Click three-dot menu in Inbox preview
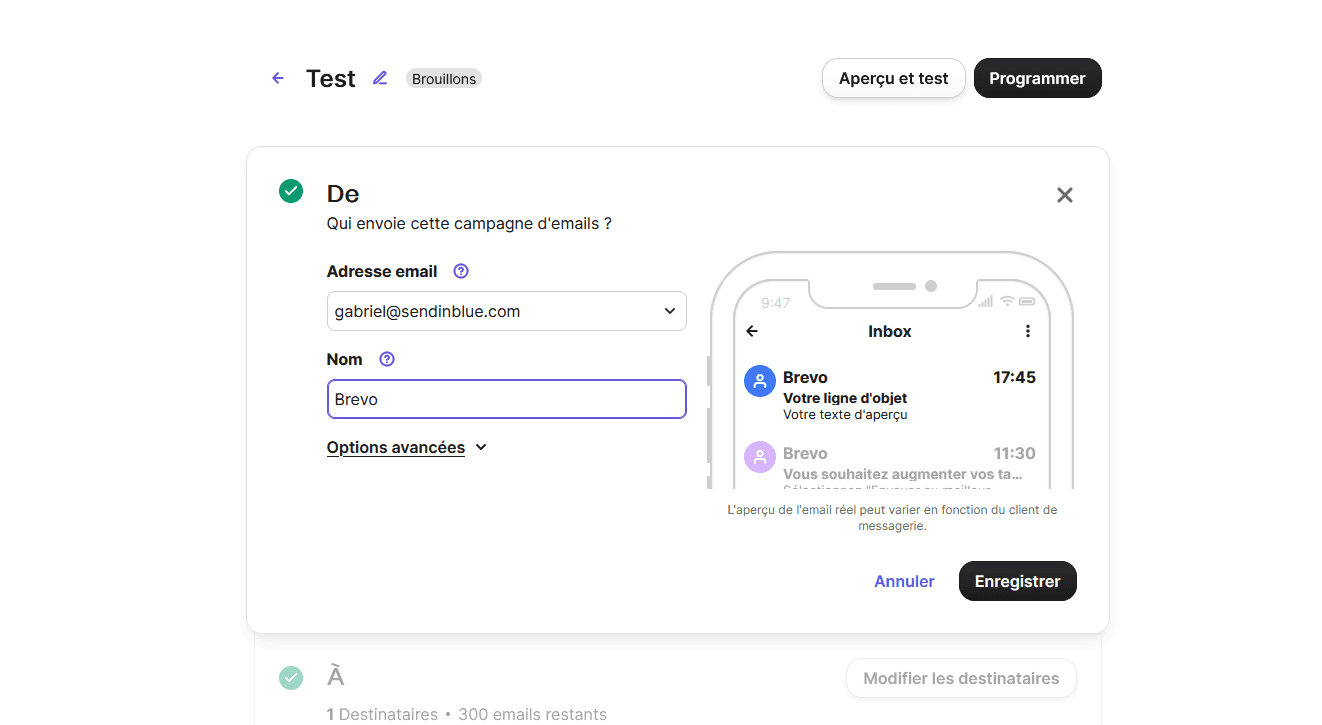Screen dimensions: 1322x725 point(1028,331)
